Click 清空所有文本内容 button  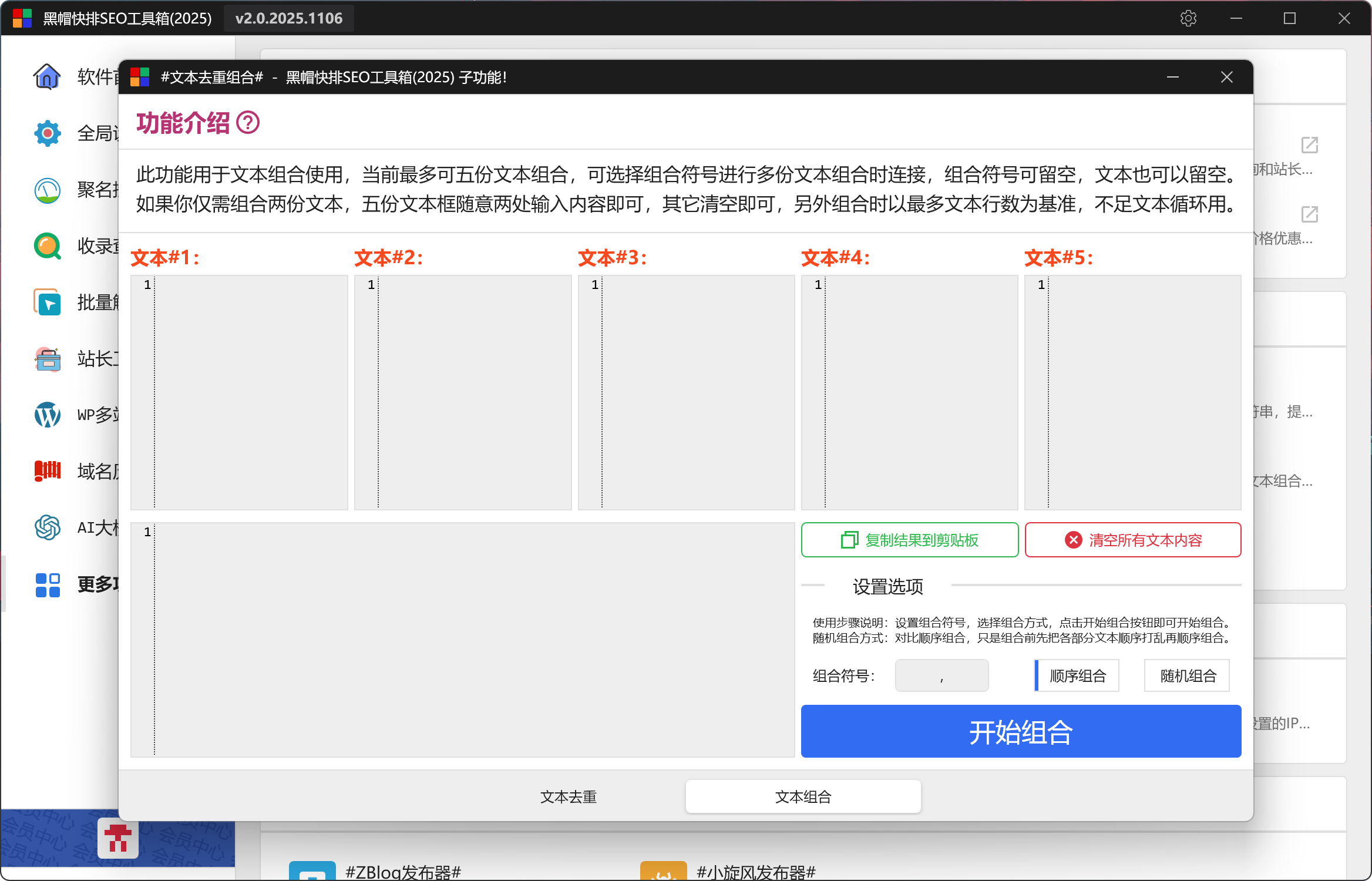point(1132,540)
